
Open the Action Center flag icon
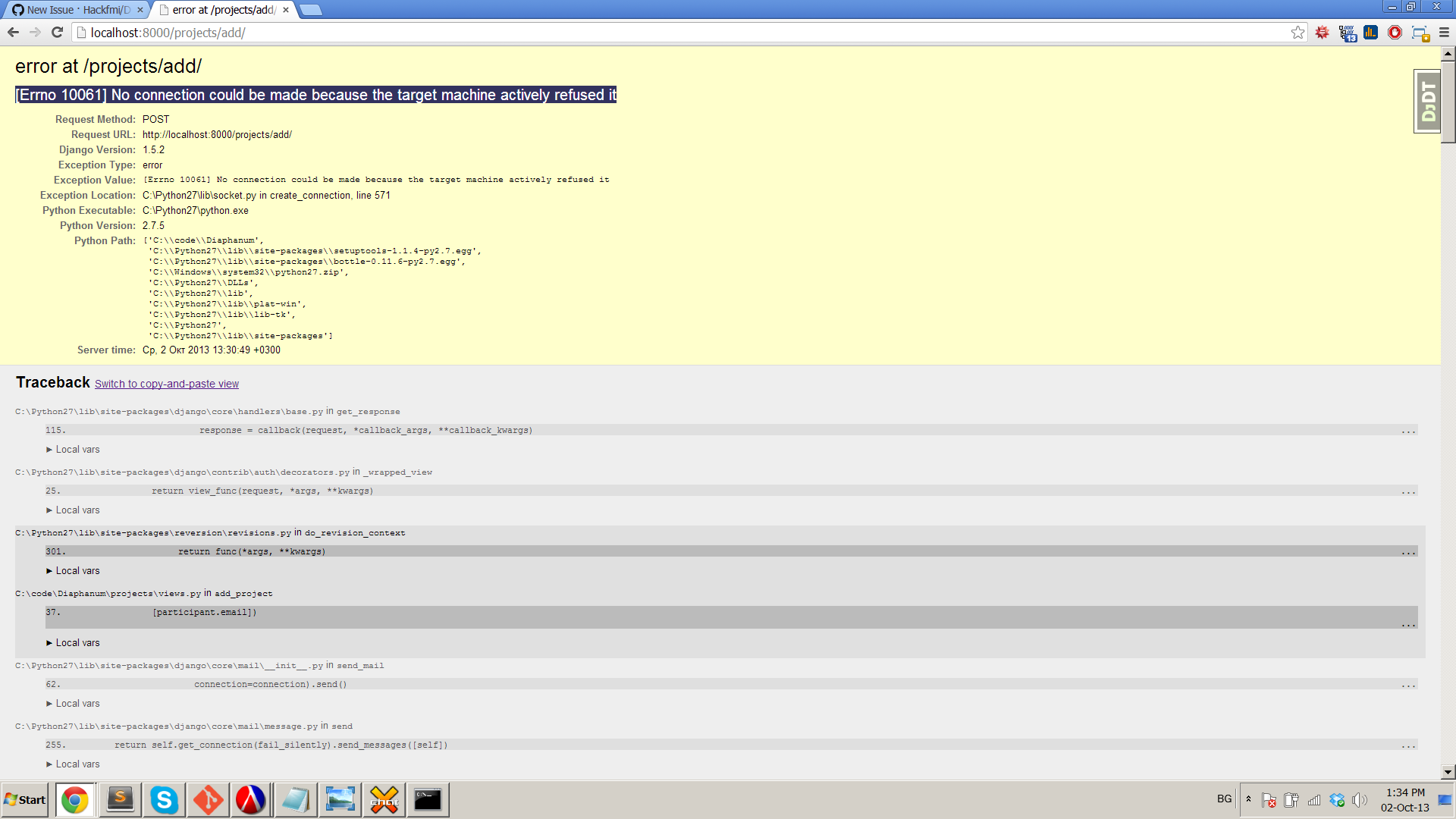(x=1269, y=800)
